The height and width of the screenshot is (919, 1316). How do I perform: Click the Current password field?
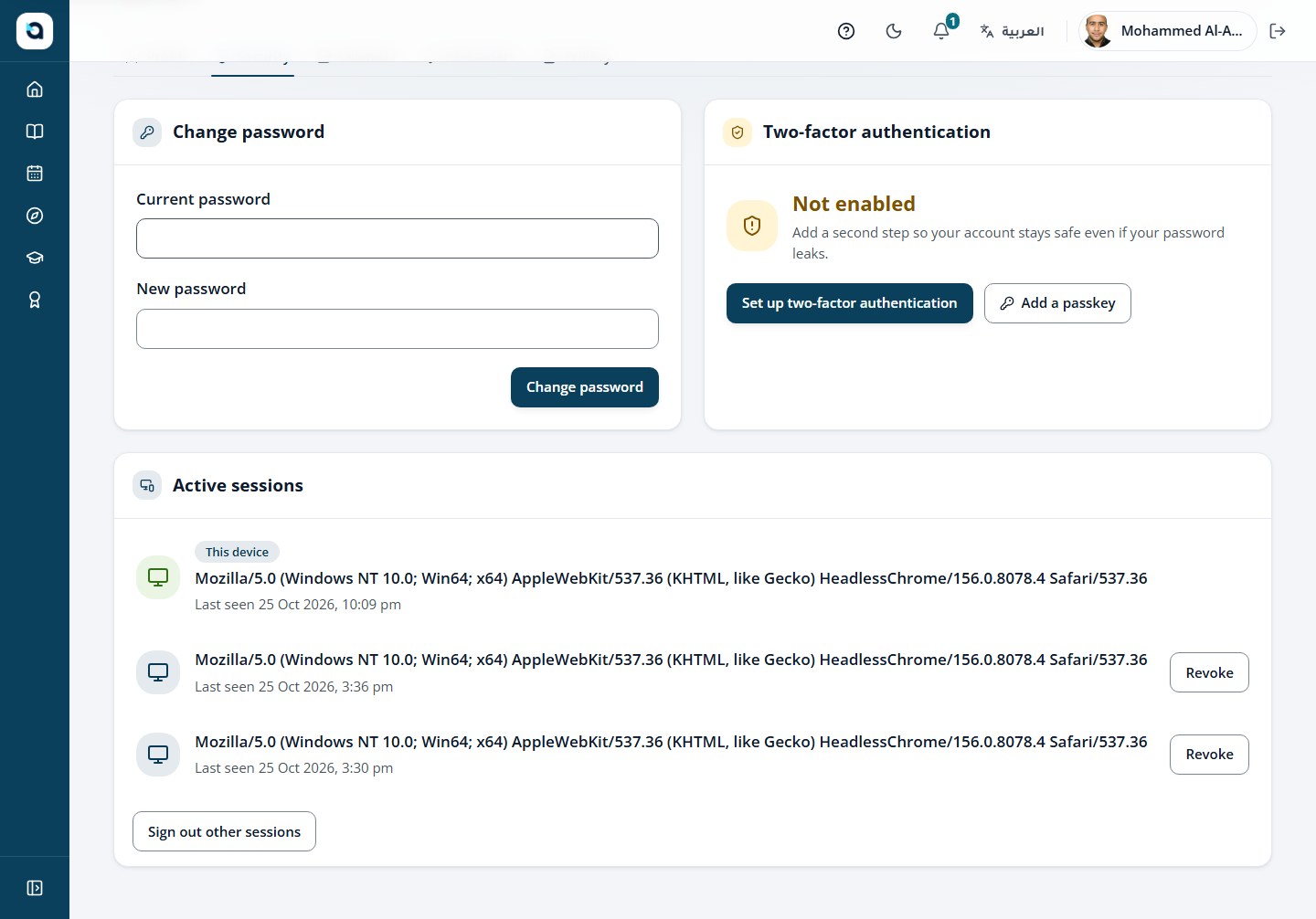pos(398,238)
